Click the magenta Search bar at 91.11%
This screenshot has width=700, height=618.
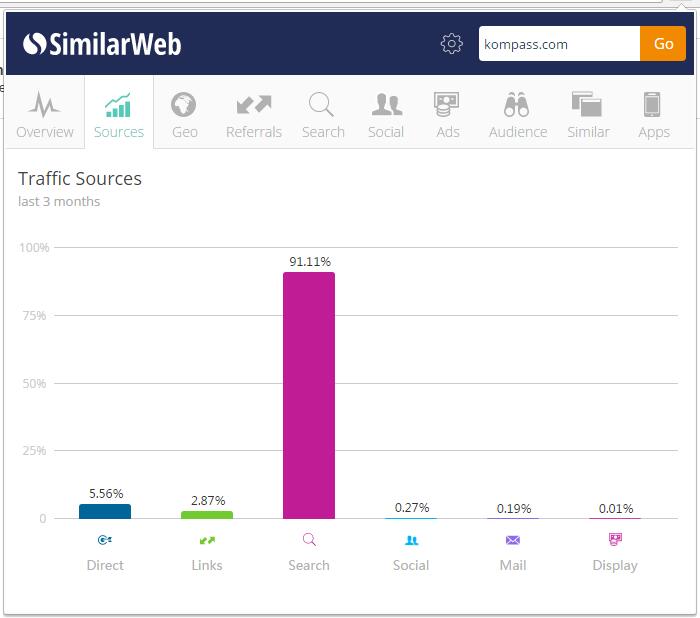(x=309, y=395)
